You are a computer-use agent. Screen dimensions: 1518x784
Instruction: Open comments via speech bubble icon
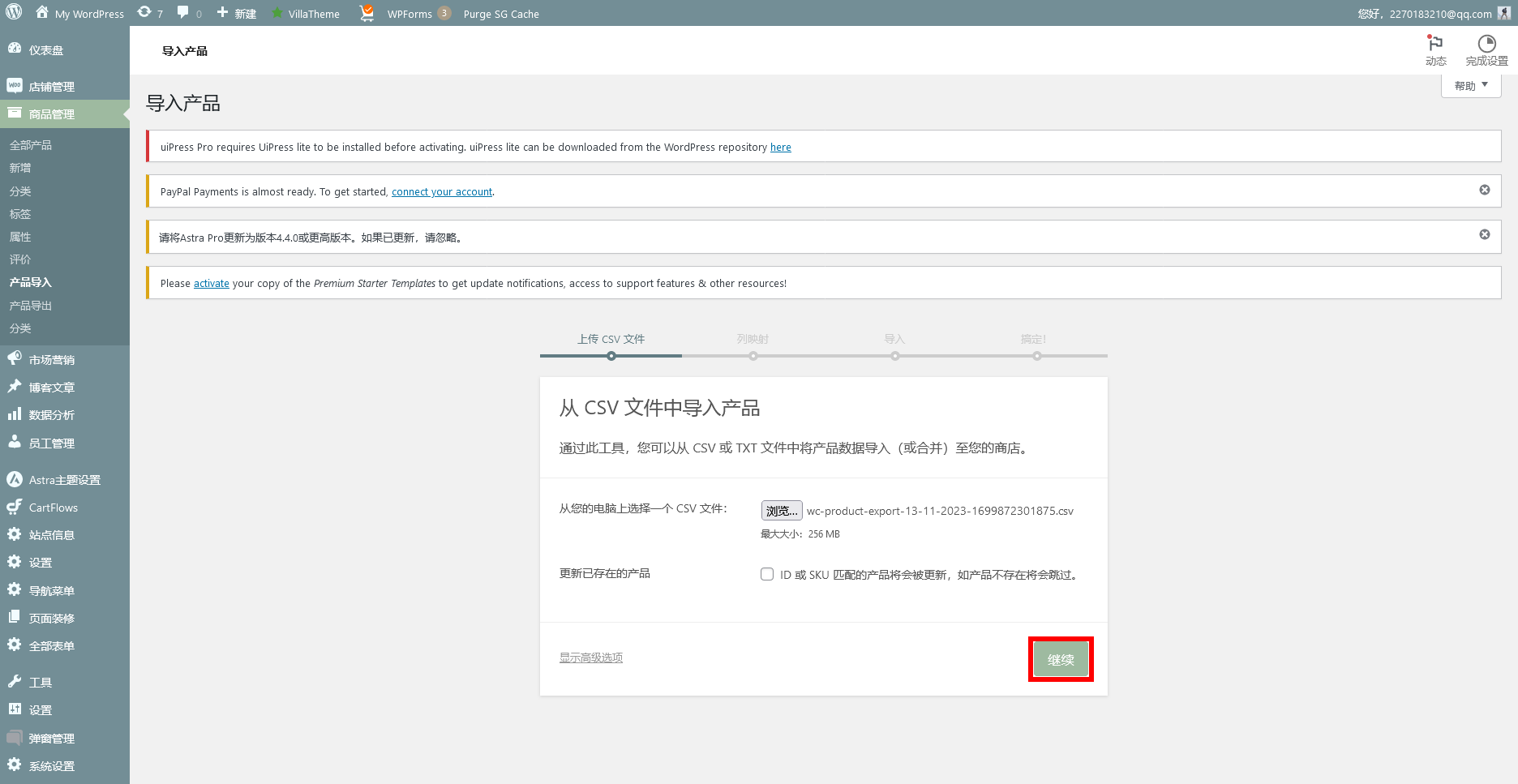[x=182, y=12]
